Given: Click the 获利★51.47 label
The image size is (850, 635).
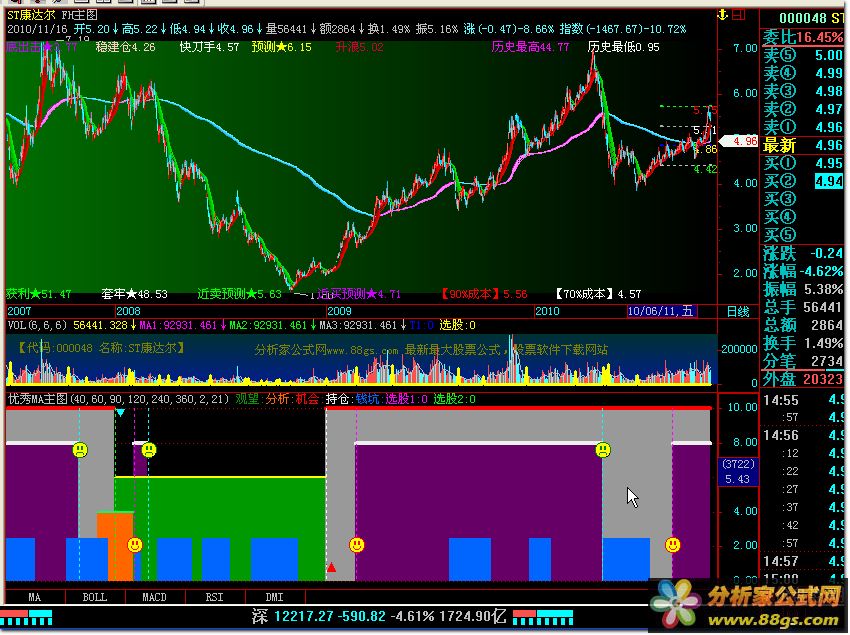Looking at the screenshot, I should (39, 294).
